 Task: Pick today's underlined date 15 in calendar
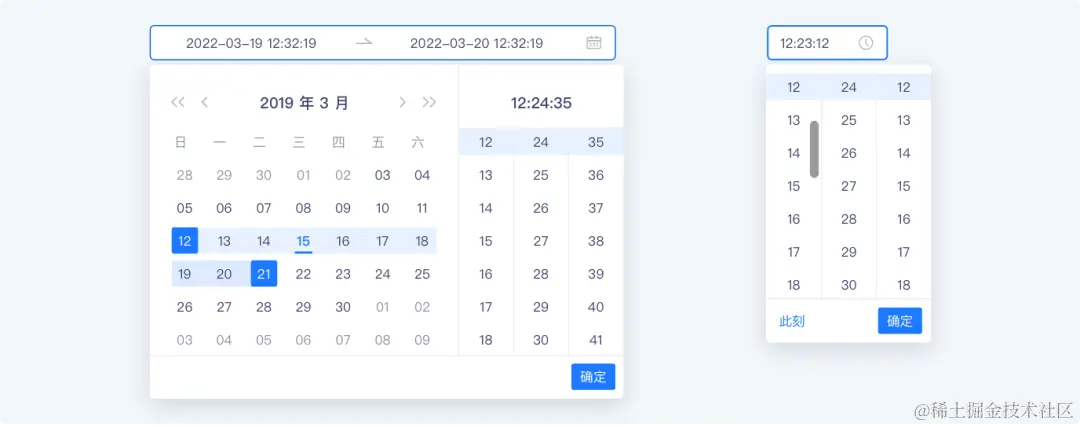click(303, 241)
